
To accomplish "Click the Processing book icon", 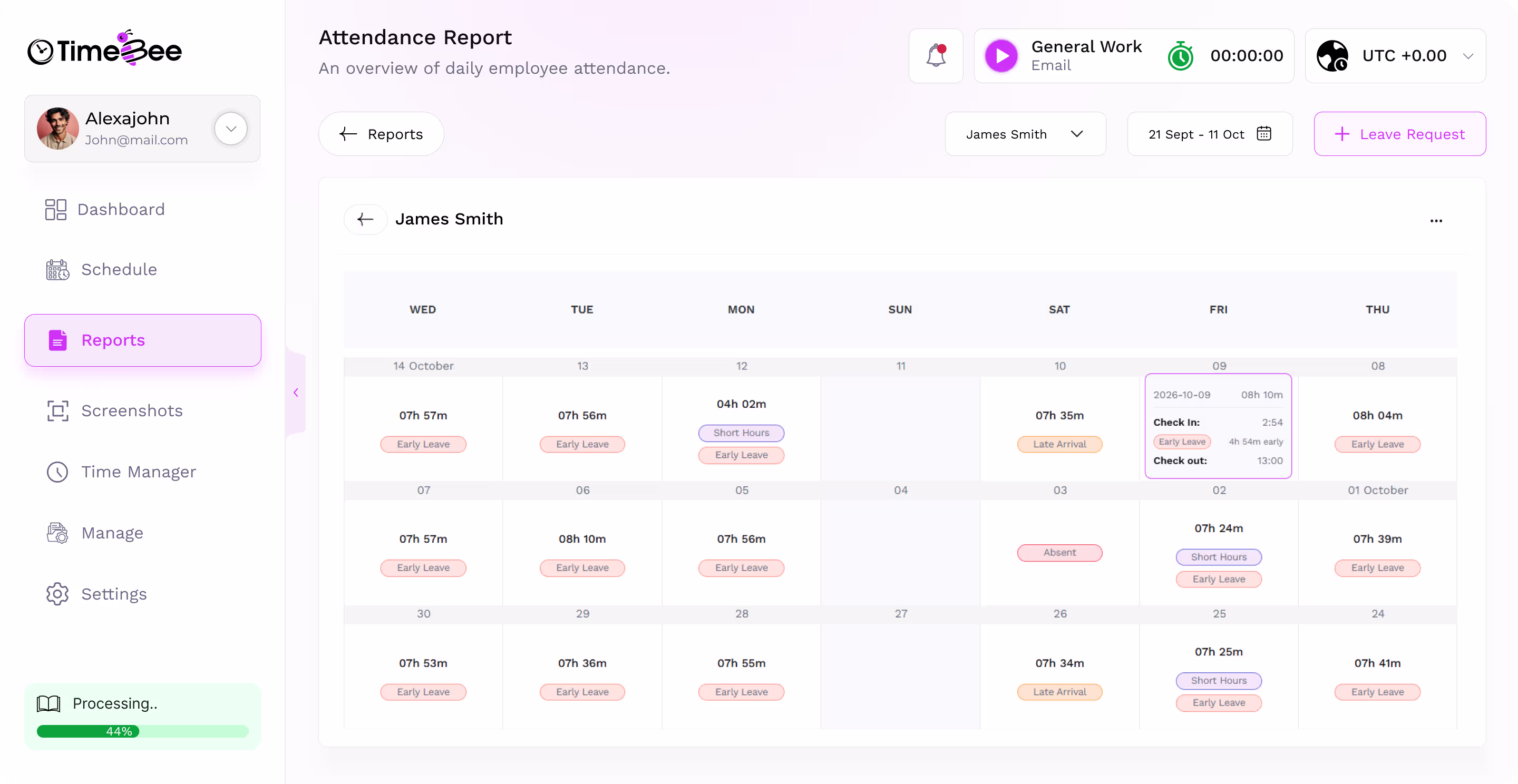I will click(x=48, y=703).
